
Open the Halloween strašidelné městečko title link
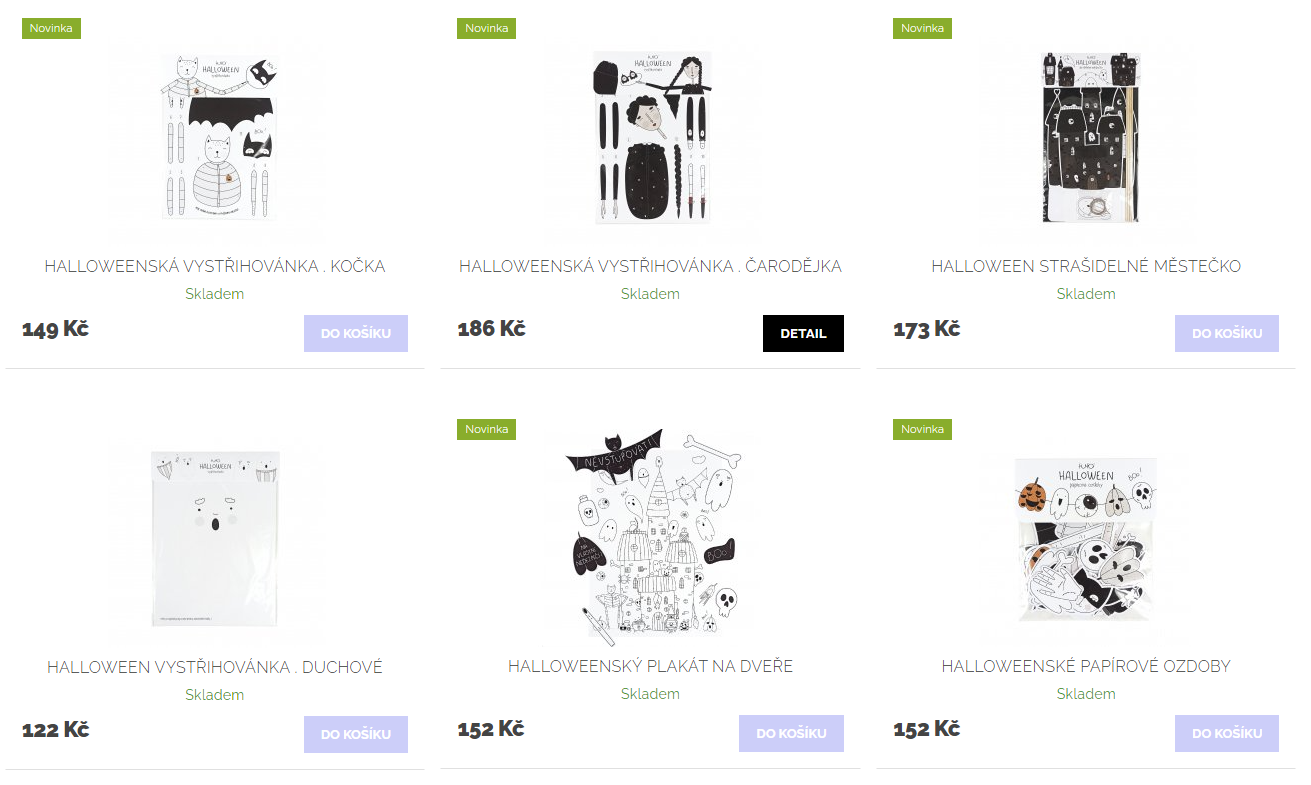click(x=1086, y=266)
